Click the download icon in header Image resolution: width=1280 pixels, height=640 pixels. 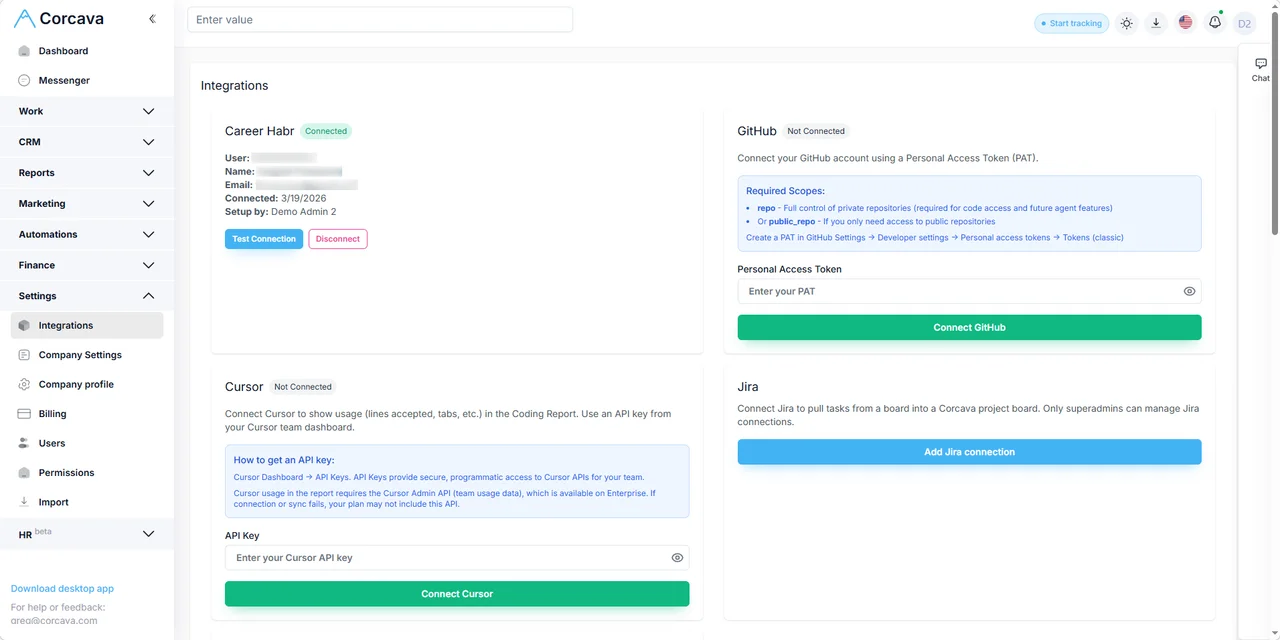[x=1156, y=23]
